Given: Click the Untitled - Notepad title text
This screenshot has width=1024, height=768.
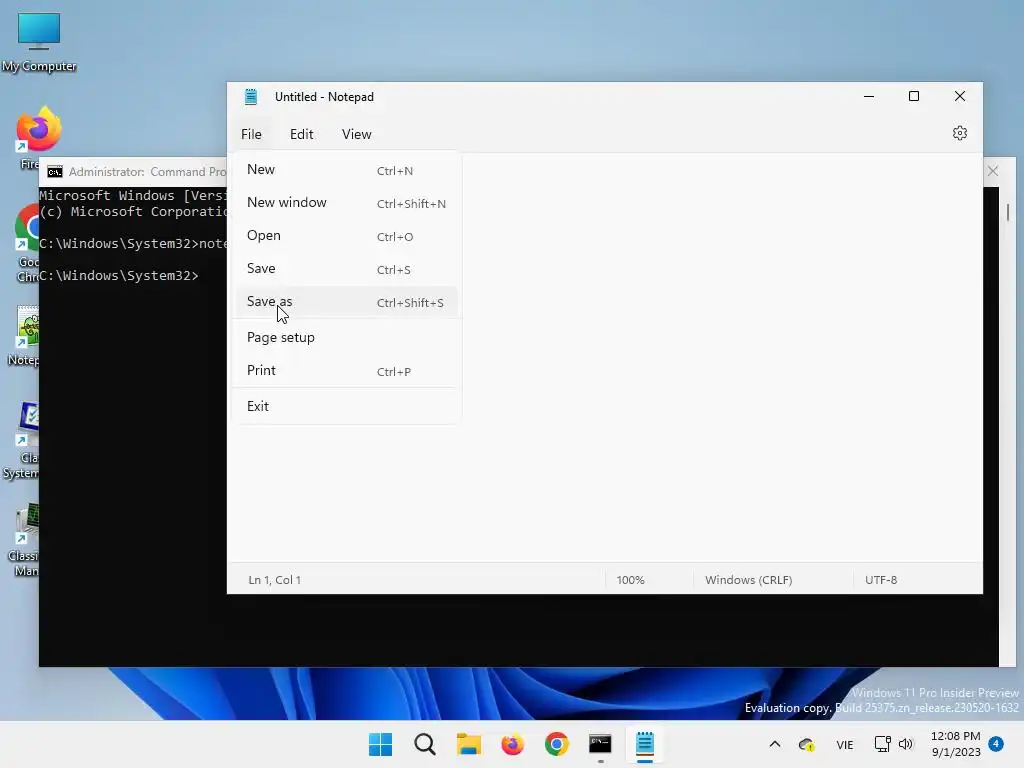Looking at the screenshot, I should 325,97.
